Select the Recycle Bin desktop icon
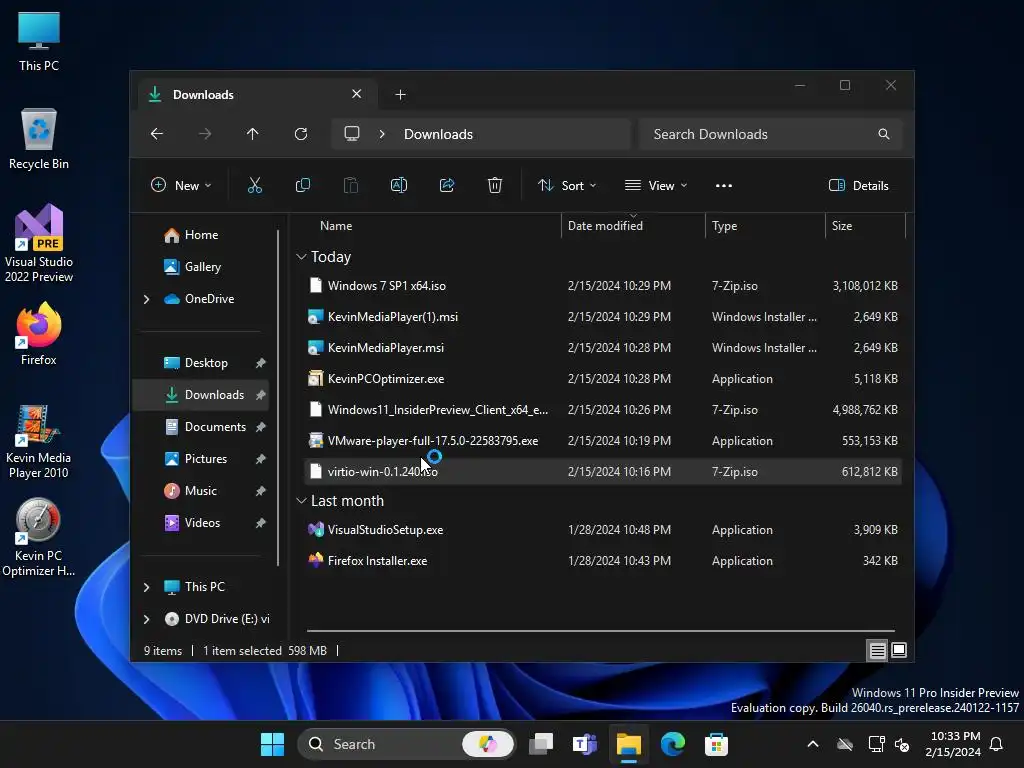1024x768 pixels. pyautogui.click(x=39, y=139)
